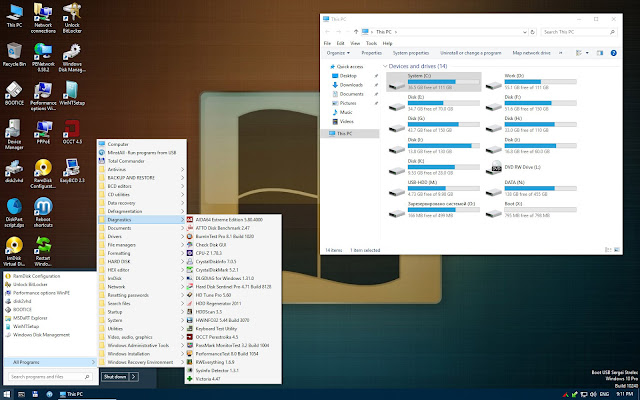Collapse the Devices and drives group
This screenshot has height=400, width=640.
pyautogui.click(x=384, y=66)
